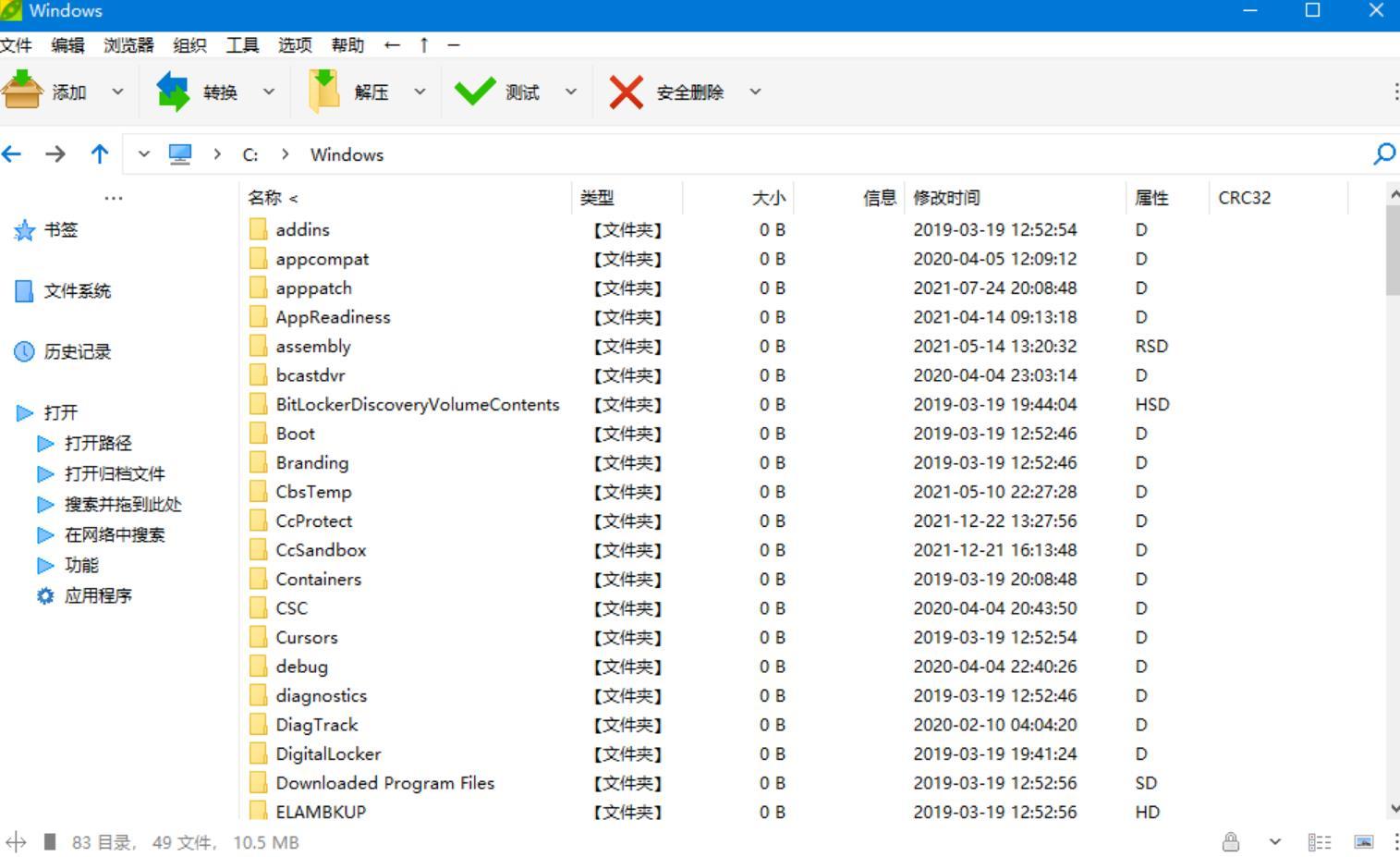Open the dropdown next to Add (添加)
Image resolution: width=1400 pixels, height=857 pixels.
pos(117,92)
